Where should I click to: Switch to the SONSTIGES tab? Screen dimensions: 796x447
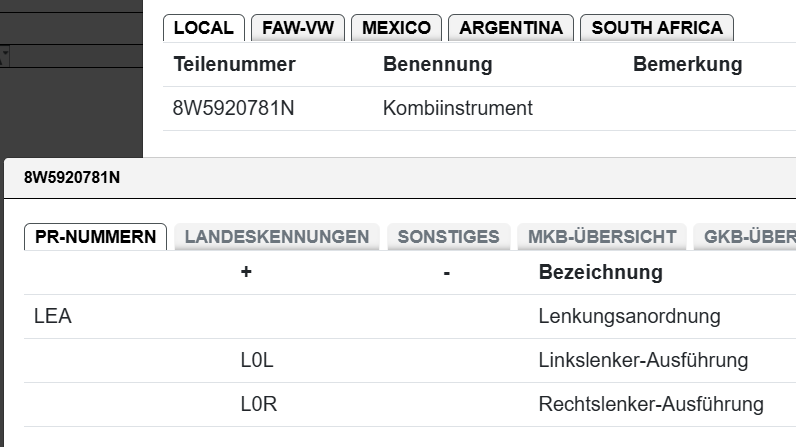click(448, 237)
